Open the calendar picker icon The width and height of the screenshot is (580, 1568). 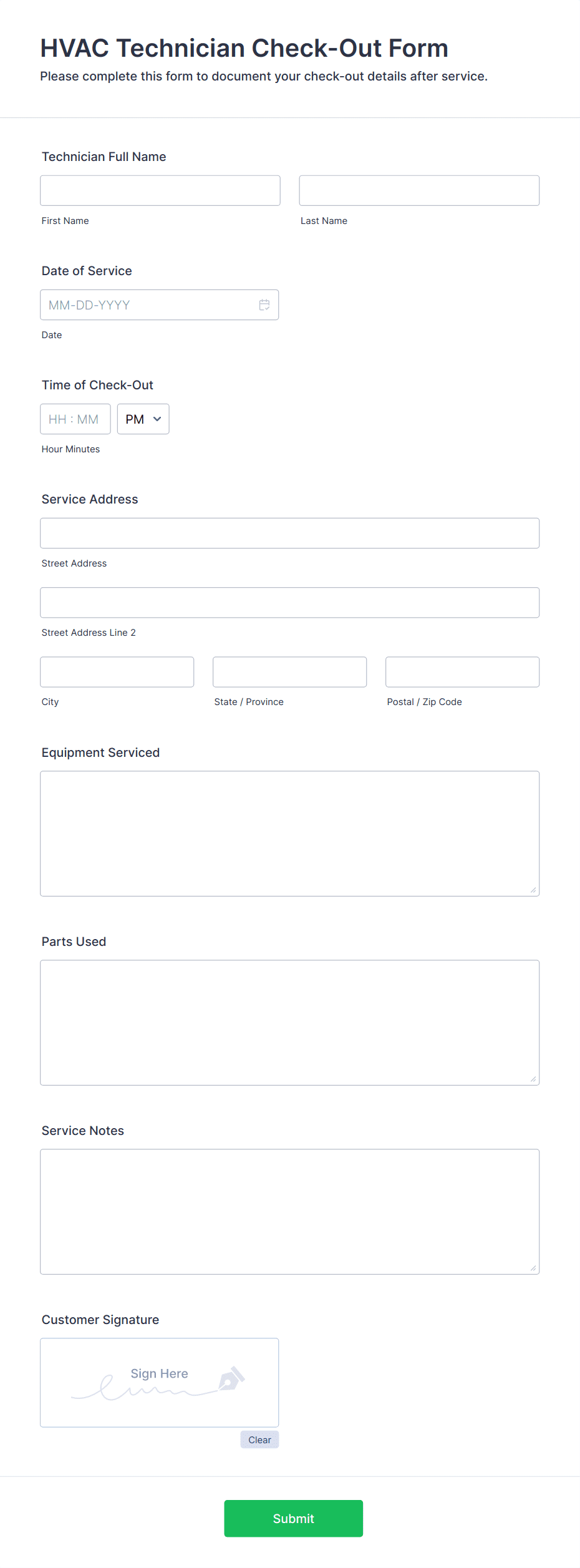[264, 304]
